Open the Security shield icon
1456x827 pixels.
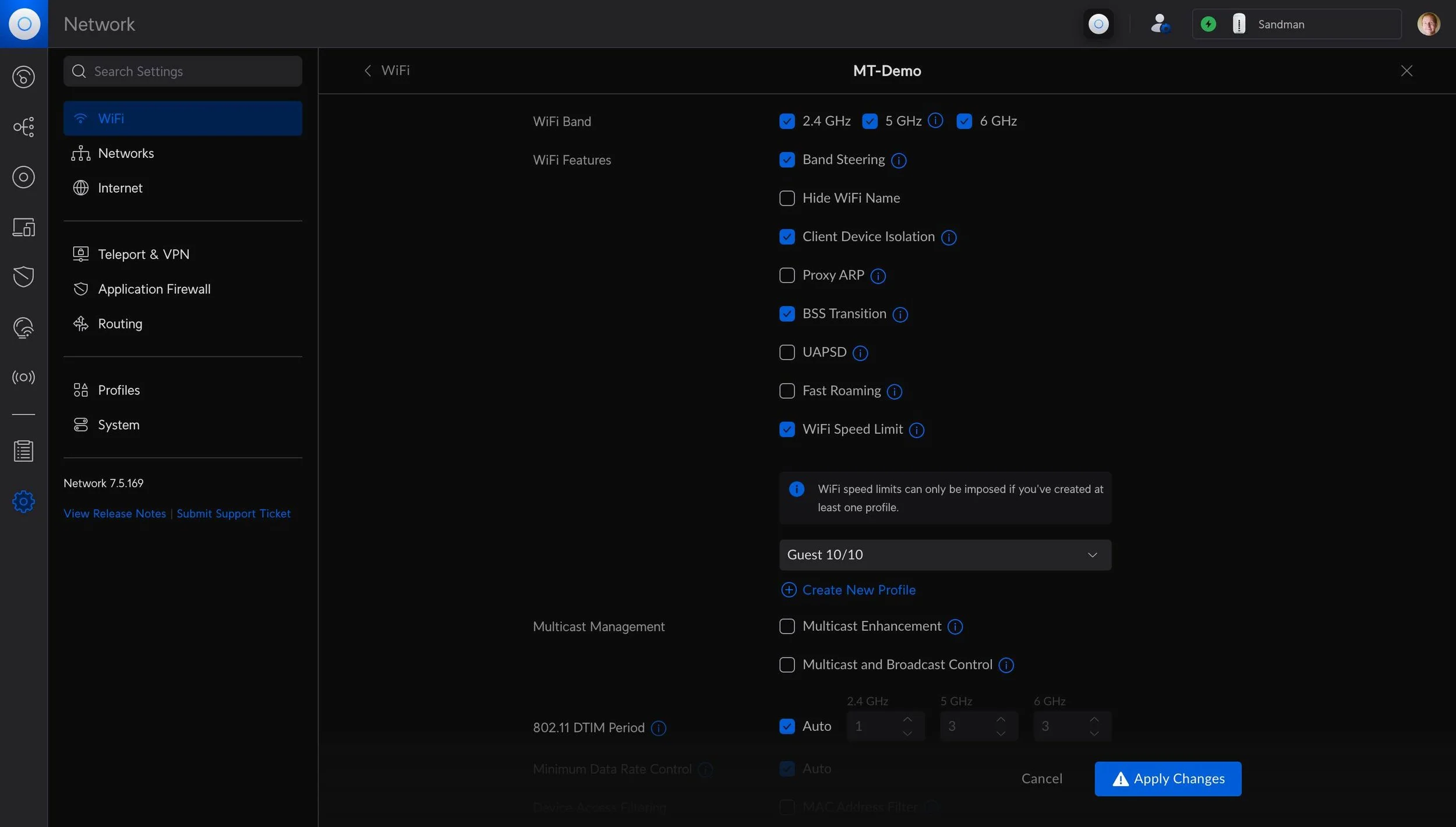pos(23,277)
